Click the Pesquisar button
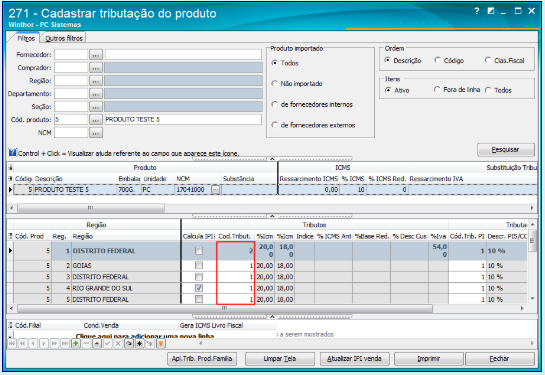Viewport: 545px width, 375px height. pos(506,150)
